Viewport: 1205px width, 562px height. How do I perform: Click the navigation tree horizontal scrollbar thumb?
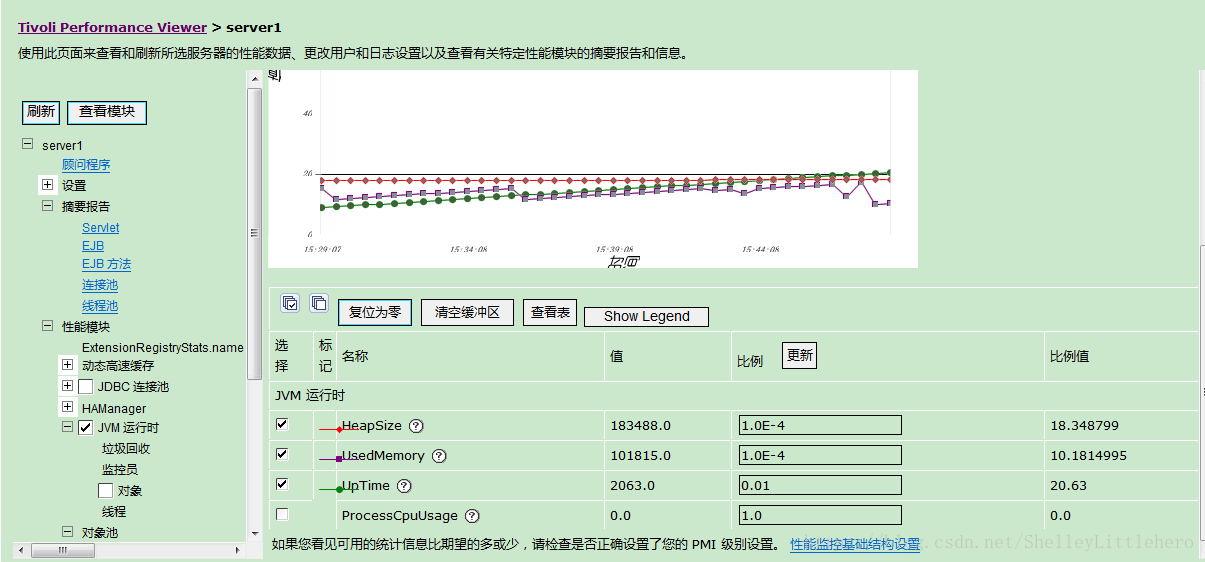[x=62, y=550]
